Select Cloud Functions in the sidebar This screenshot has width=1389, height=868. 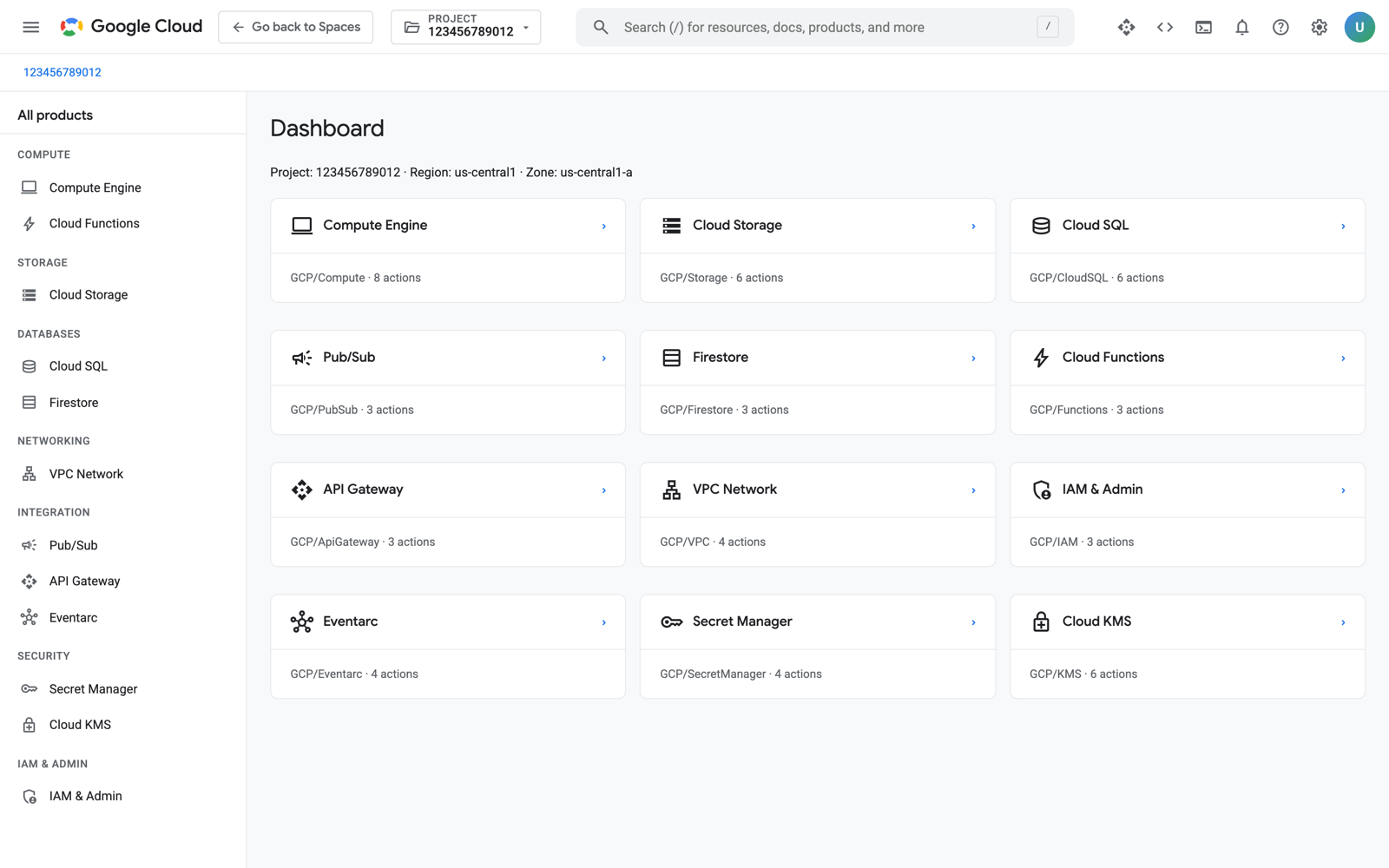pos(122,223)
